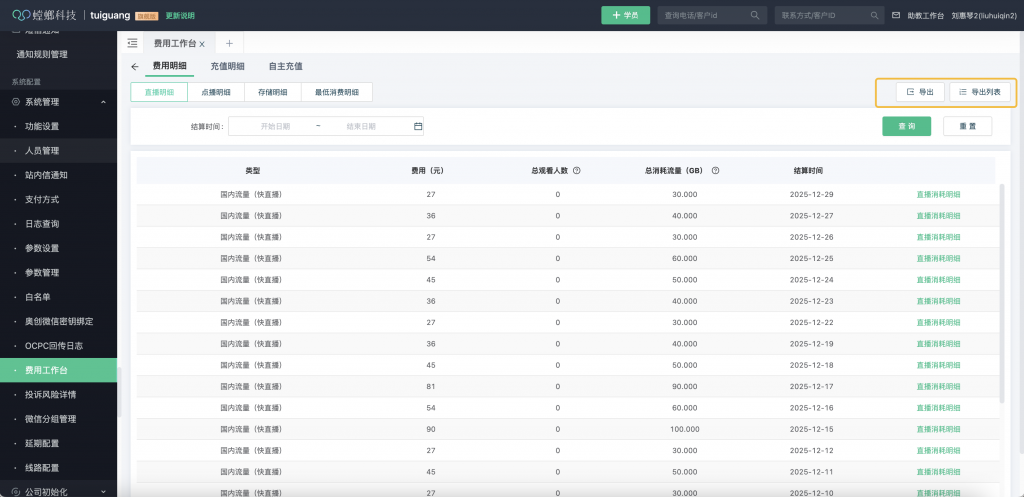Expand the 公司初始化 menu section
Viewport: 1024px width, 497px height.
point(103,491)
